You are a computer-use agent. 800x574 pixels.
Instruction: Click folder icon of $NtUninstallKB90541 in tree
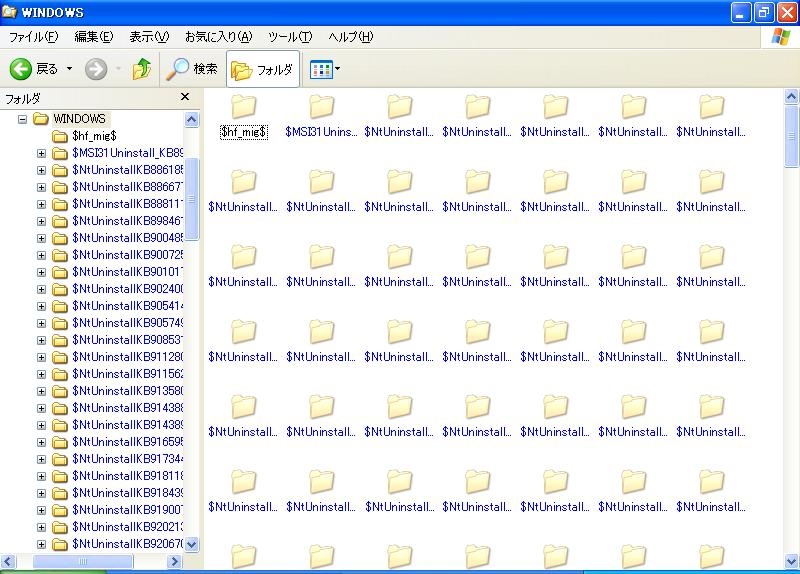coord(60,307)
